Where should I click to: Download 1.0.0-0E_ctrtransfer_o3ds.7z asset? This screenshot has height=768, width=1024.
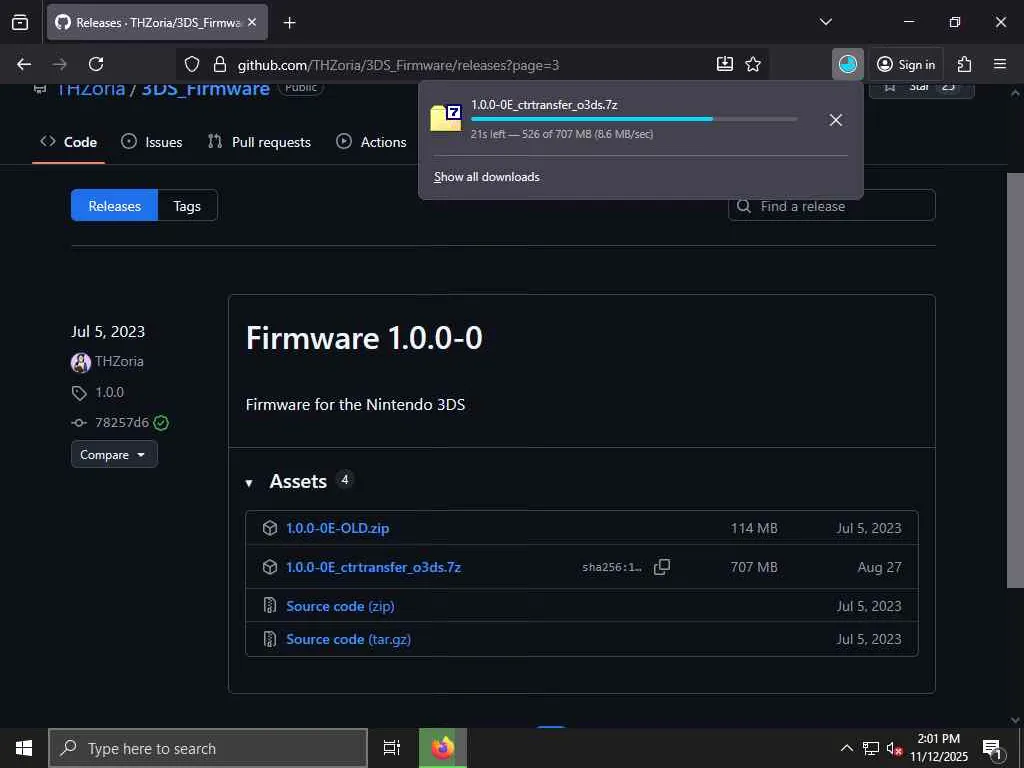[373, 567]
